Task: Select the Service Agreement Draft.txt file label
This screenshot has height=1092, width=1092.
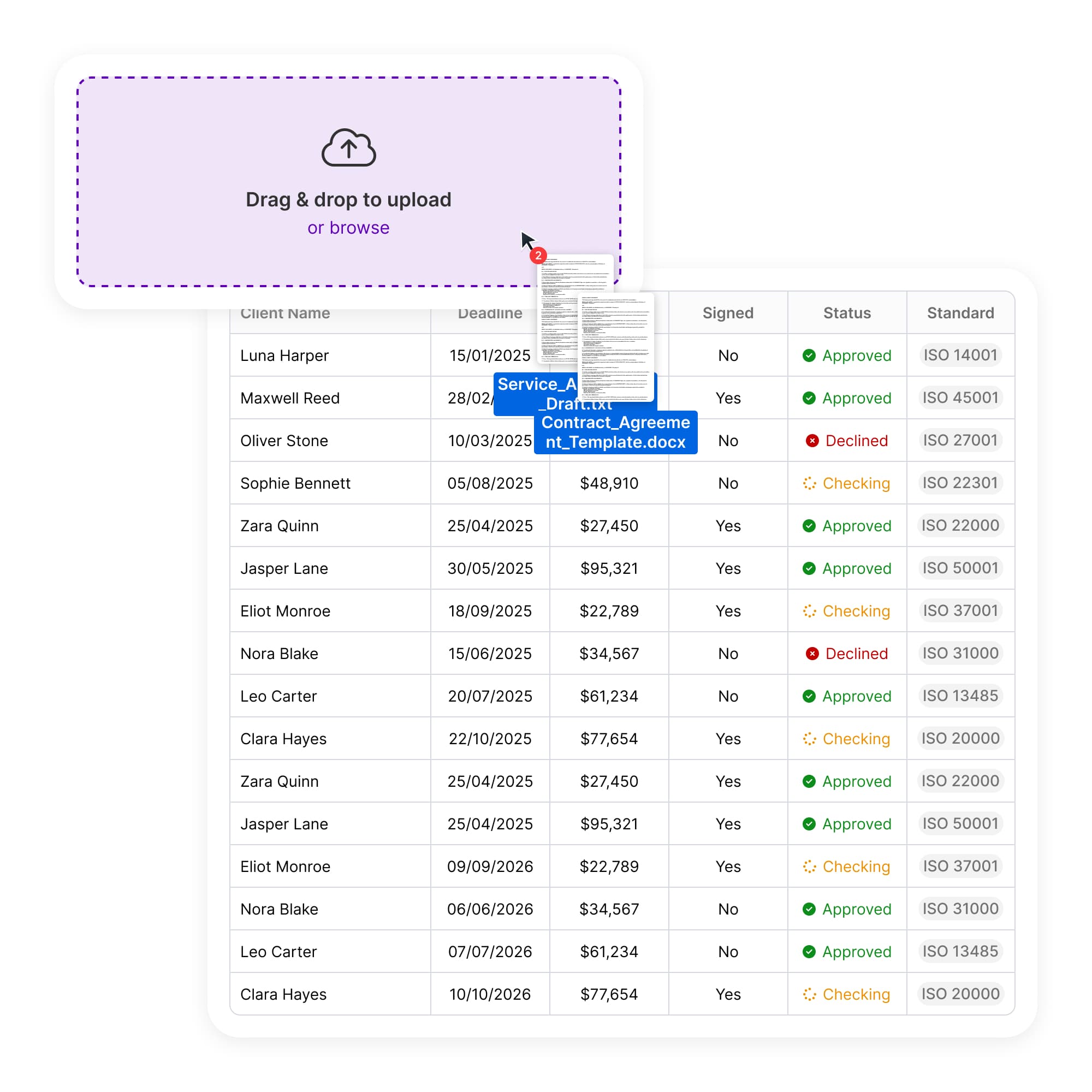Action: tap(536, 394)
